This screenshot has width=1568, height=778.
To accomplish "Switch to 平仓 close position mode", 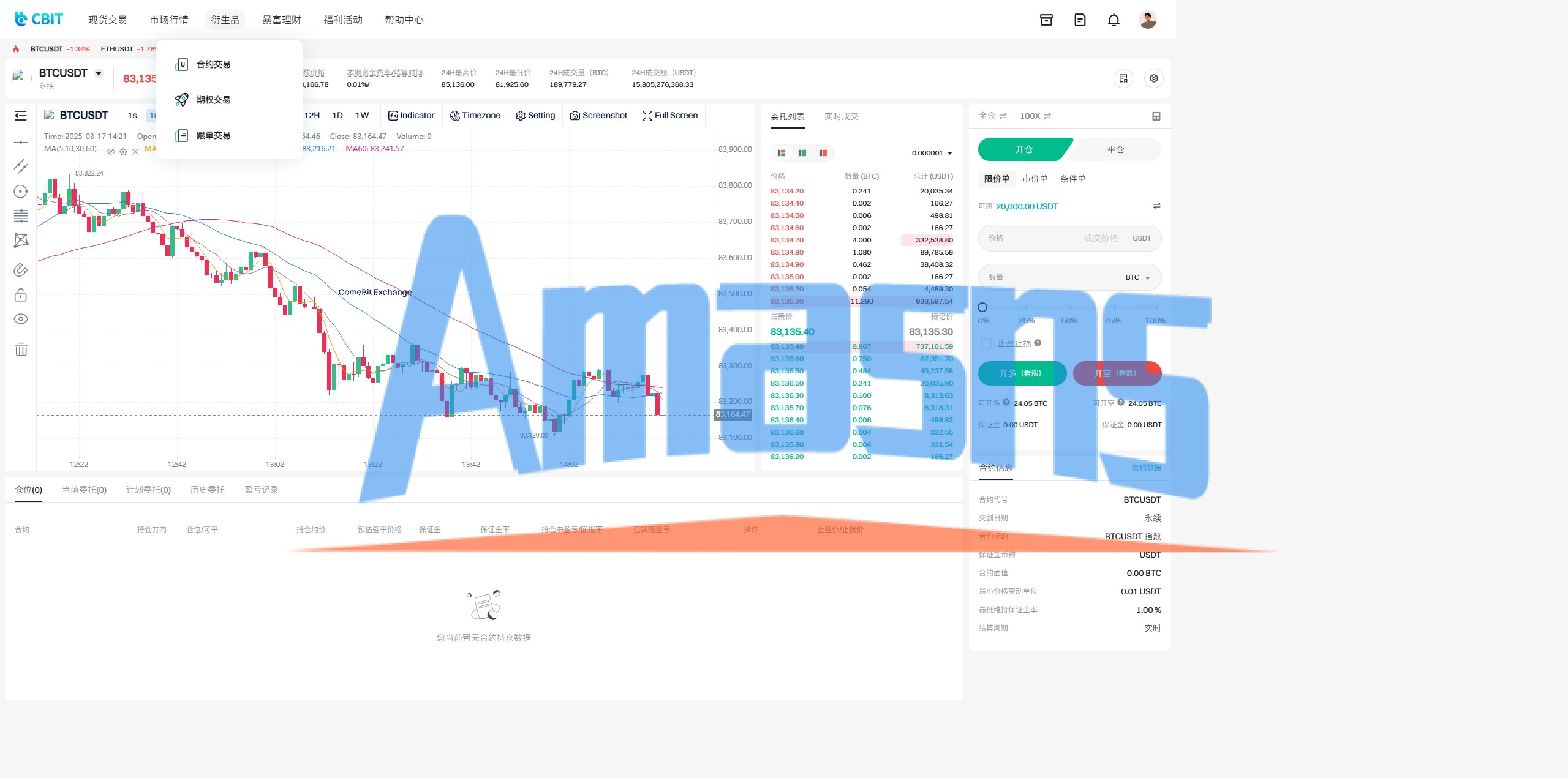I will (1116, 149).
